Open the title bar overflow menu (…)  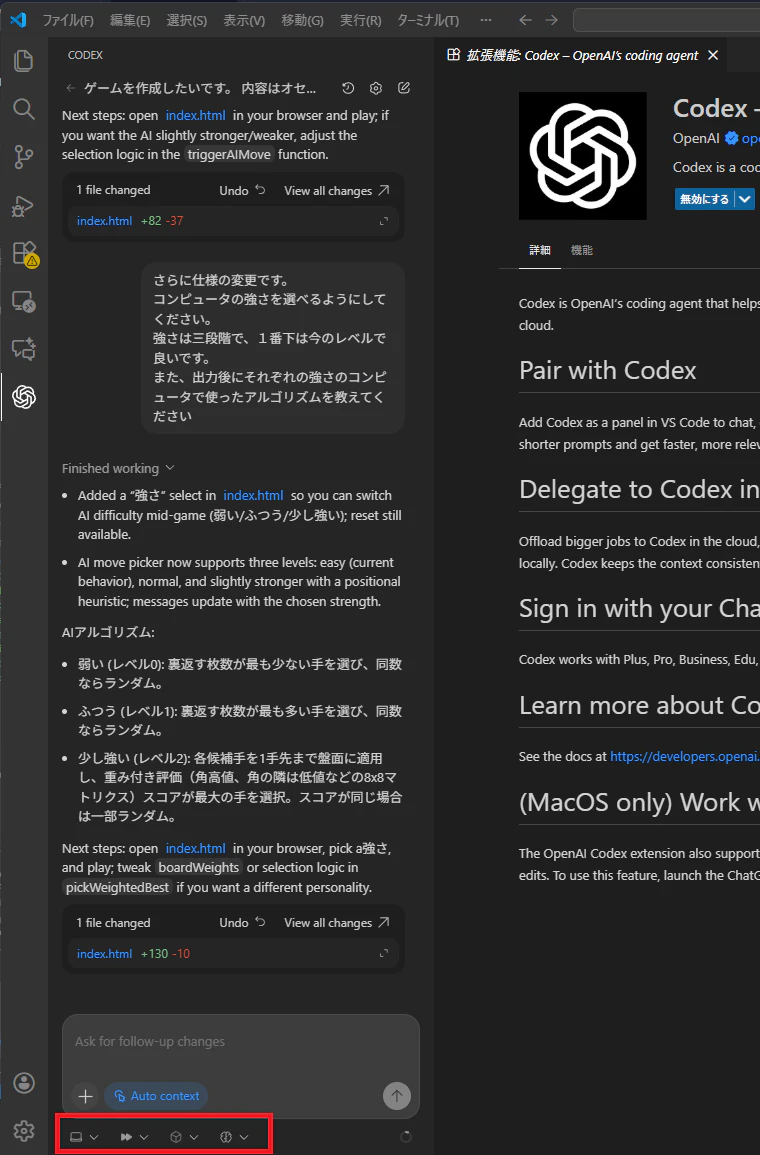tap(485, 20)
